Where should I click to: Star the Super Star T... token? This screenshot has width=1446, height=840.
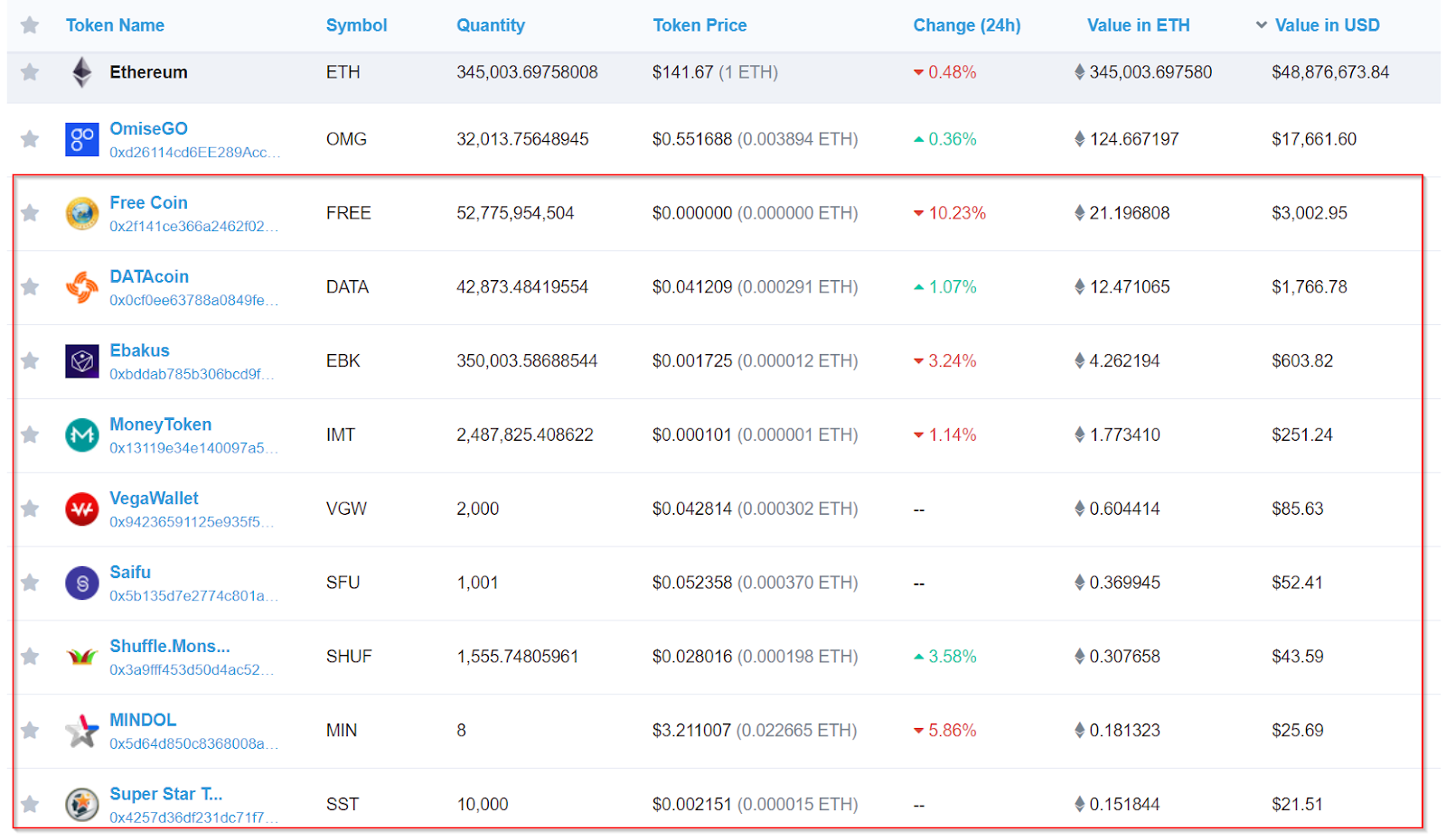click(x=30, y=805)
